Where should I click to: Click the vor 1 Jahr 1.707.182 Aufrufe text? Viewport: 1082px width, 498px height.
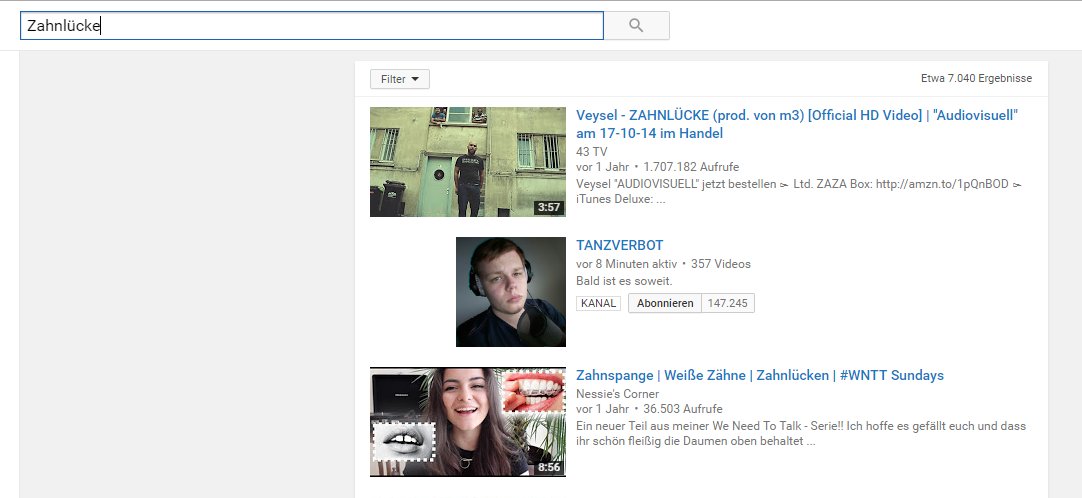coord(658,167)
